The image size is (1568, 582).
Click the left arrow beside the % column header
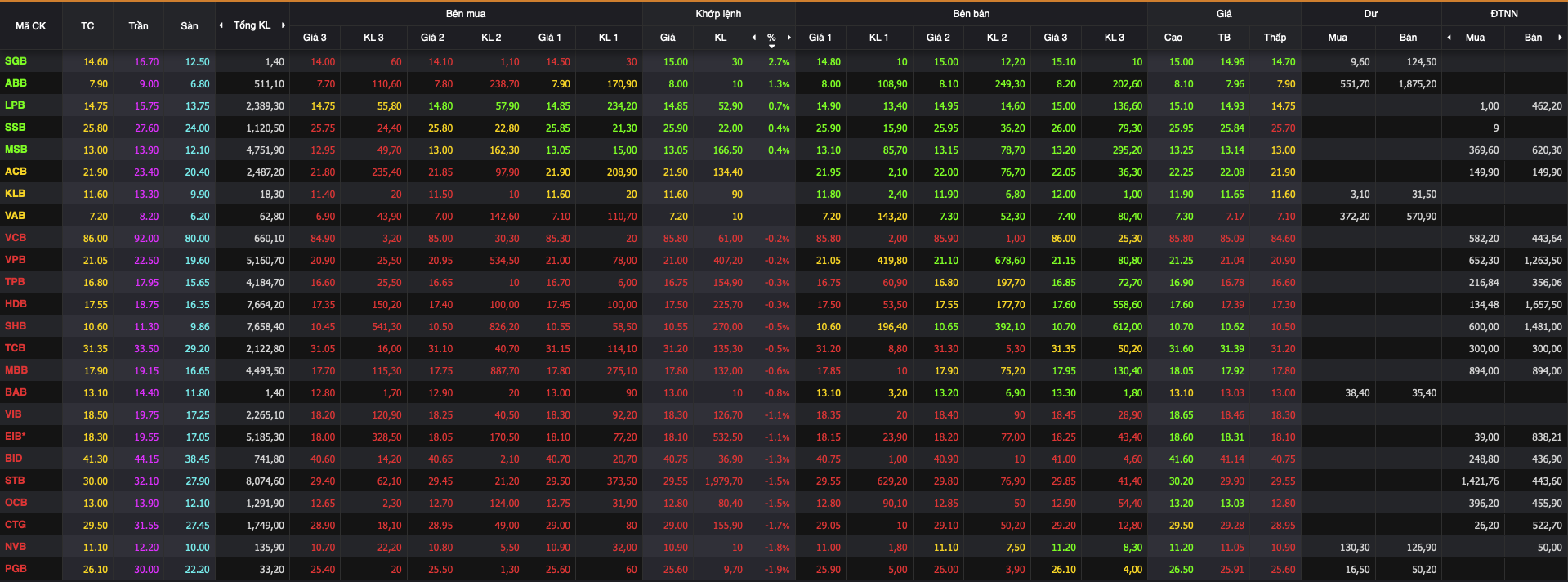click(x=754, y=38)
